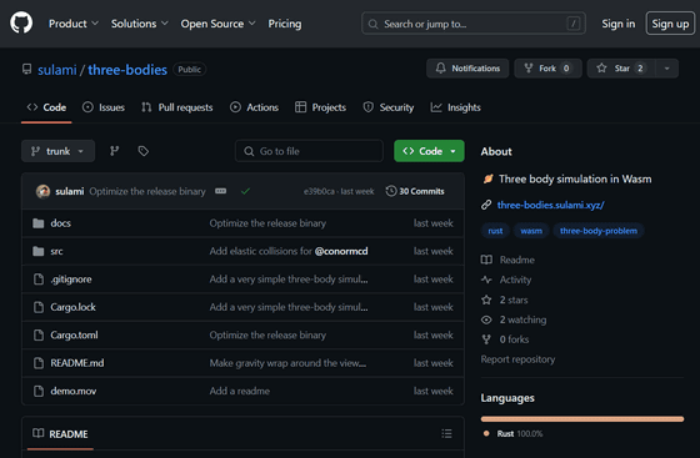Open the sulami owner profile link
This screenshot has width=700, height=458.
point(57,70)
